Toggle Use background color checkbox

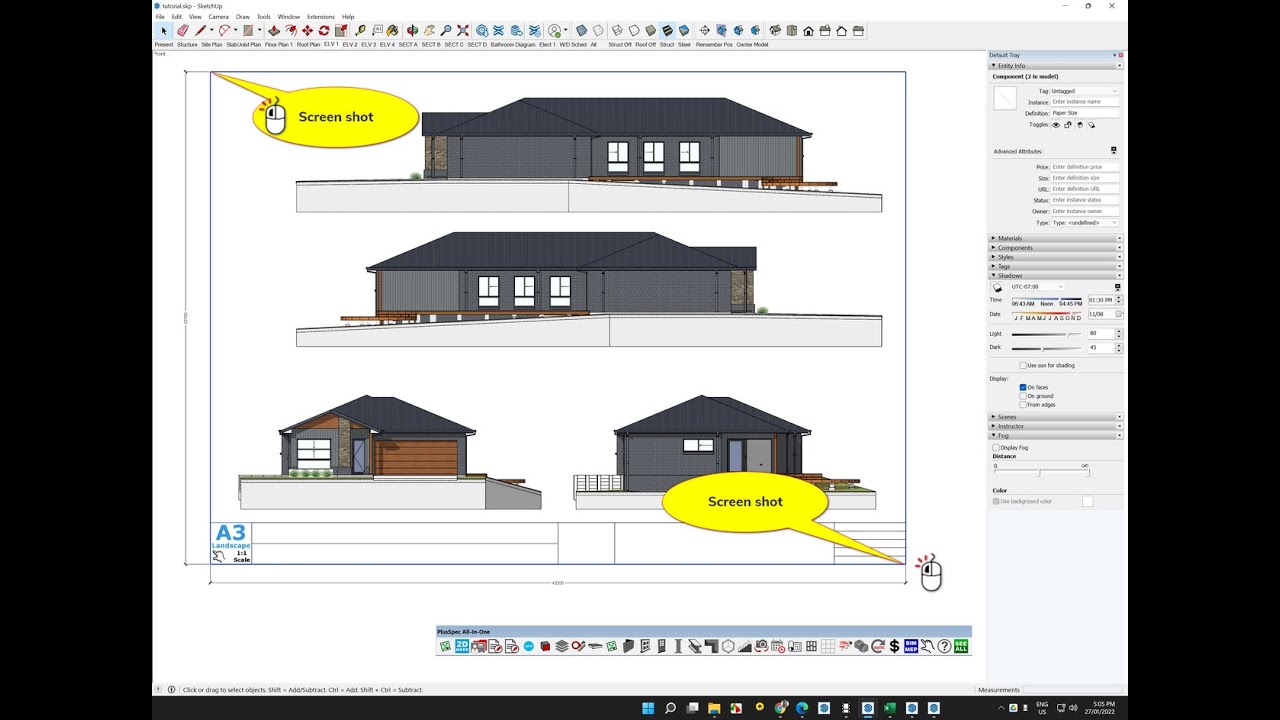[996, 501]
